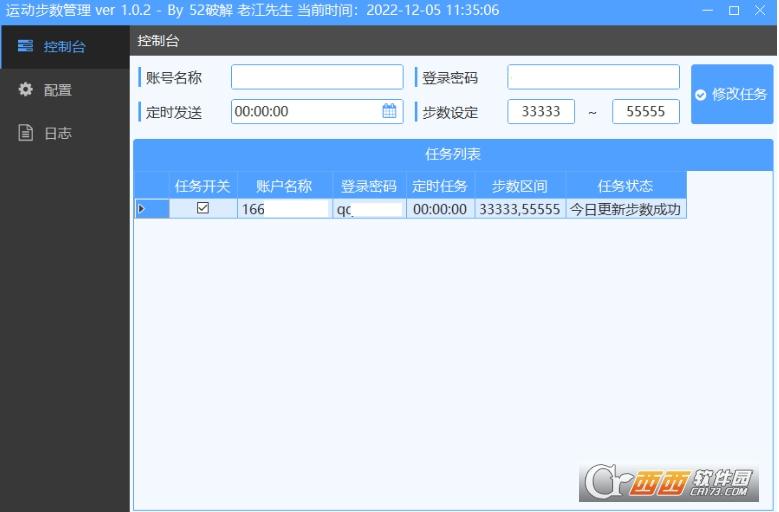Viewport: 779px width, 512px height.
Task: Click the 登录密码 cell in task row
Action: 369,209
